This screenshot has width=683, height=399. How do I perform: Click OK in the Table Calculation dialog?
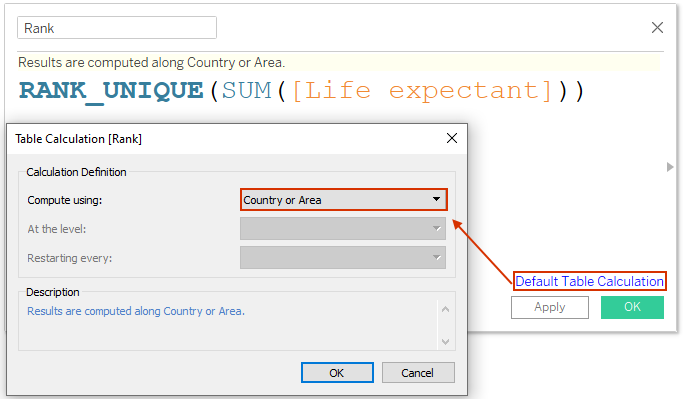(337, 373)
